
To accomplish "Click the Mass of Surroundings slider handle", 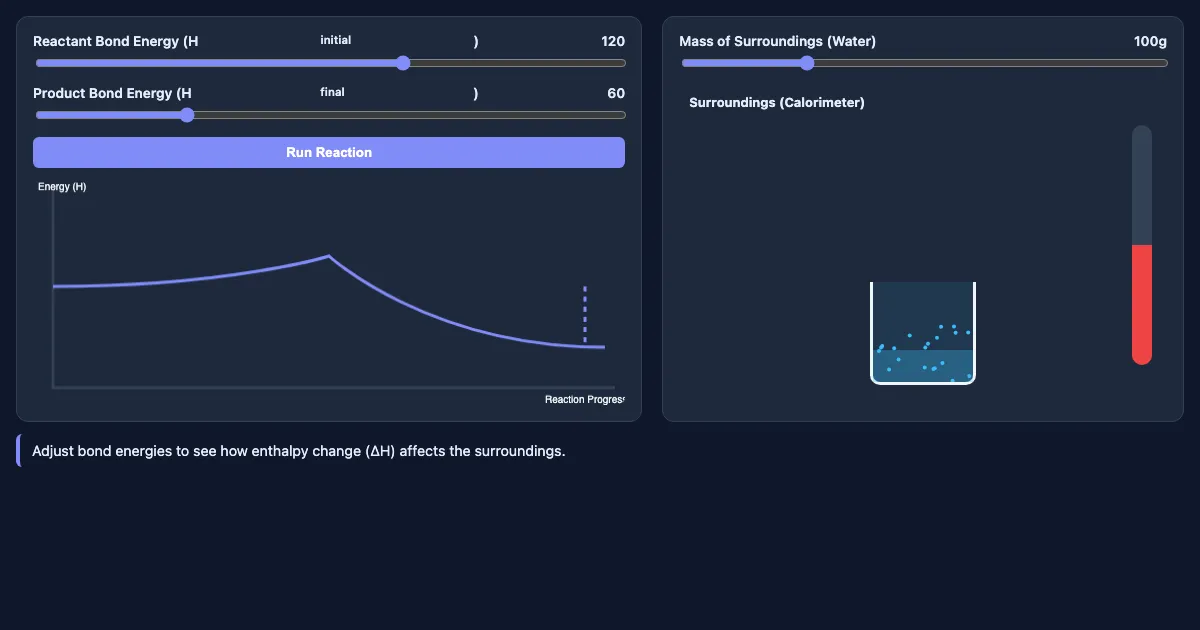I will [x=807, y=63].
